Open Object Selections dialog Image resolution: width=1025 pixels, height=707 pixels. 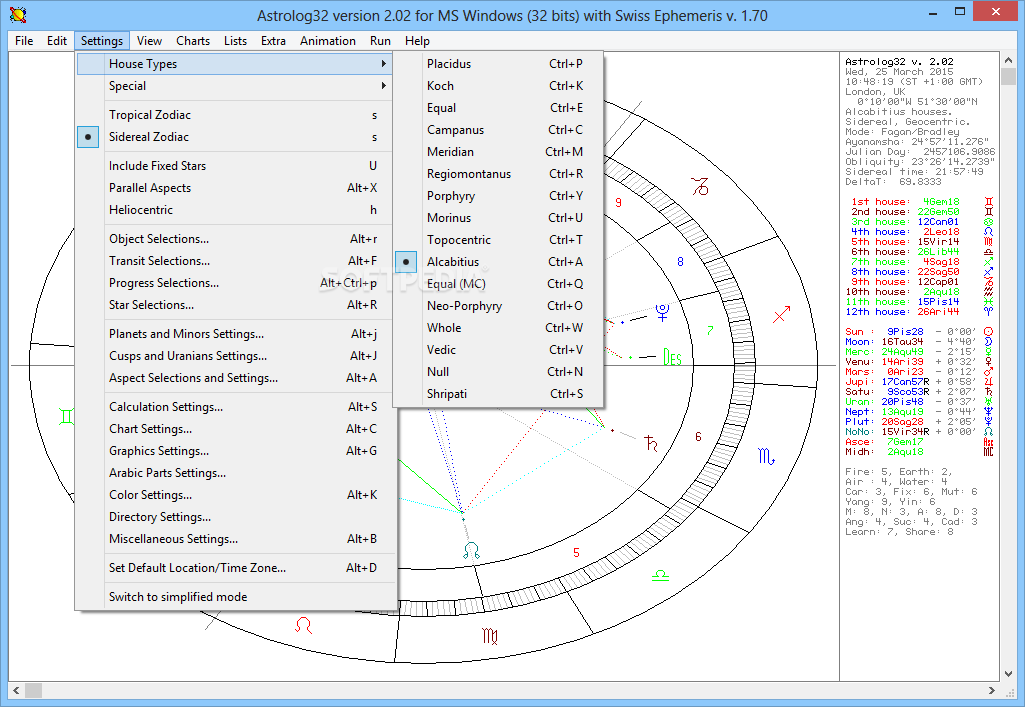coord(235,239)
